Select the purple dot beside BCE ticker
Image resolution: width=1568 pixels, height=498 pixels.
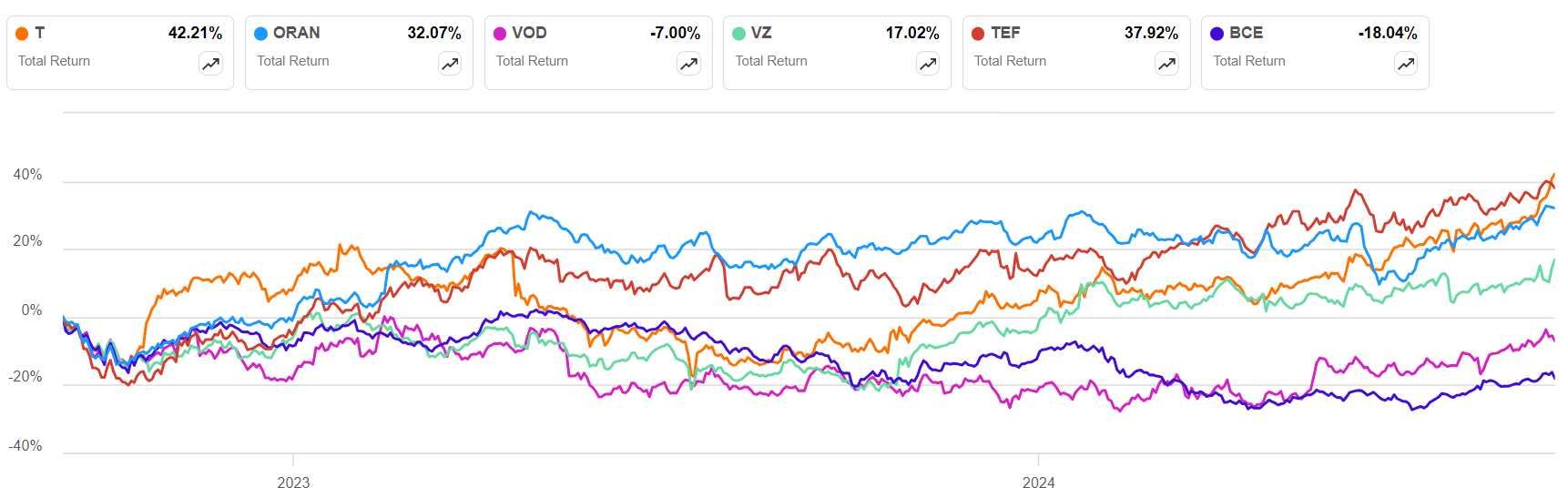(1217, 34)
